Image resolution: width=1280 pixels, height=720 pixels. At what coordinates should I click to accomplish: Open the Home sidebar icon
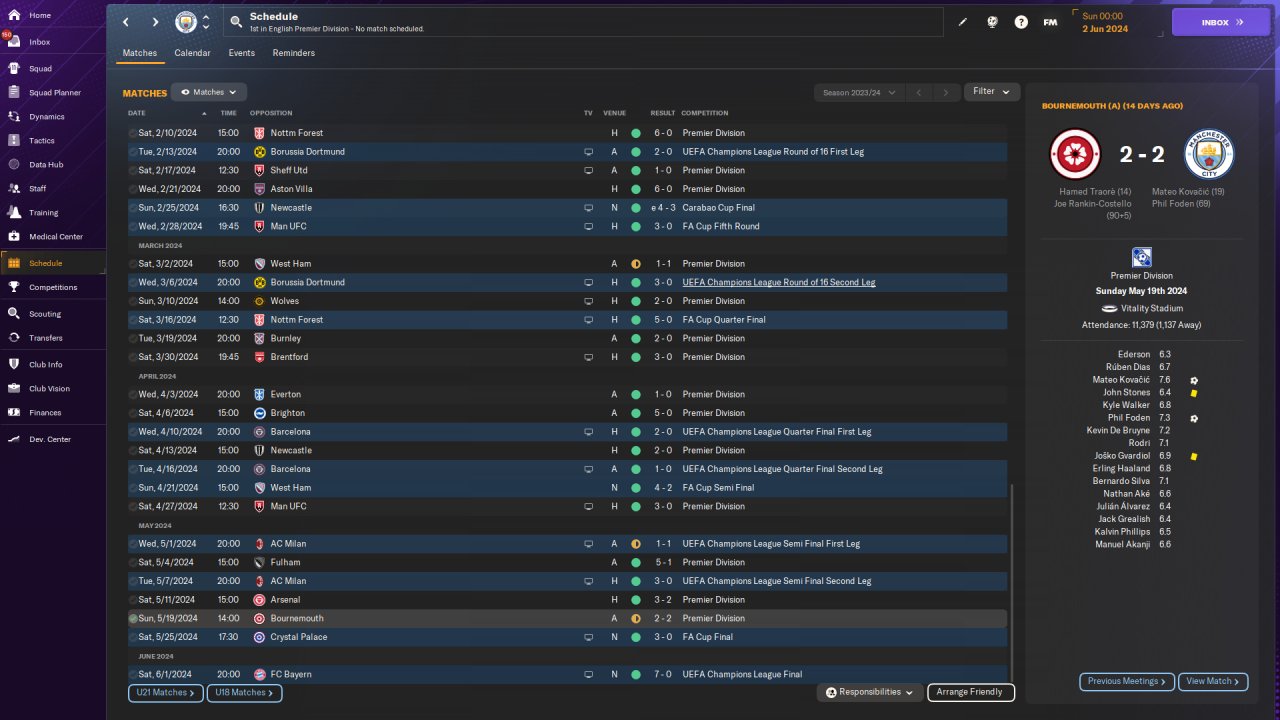point(14,15)
